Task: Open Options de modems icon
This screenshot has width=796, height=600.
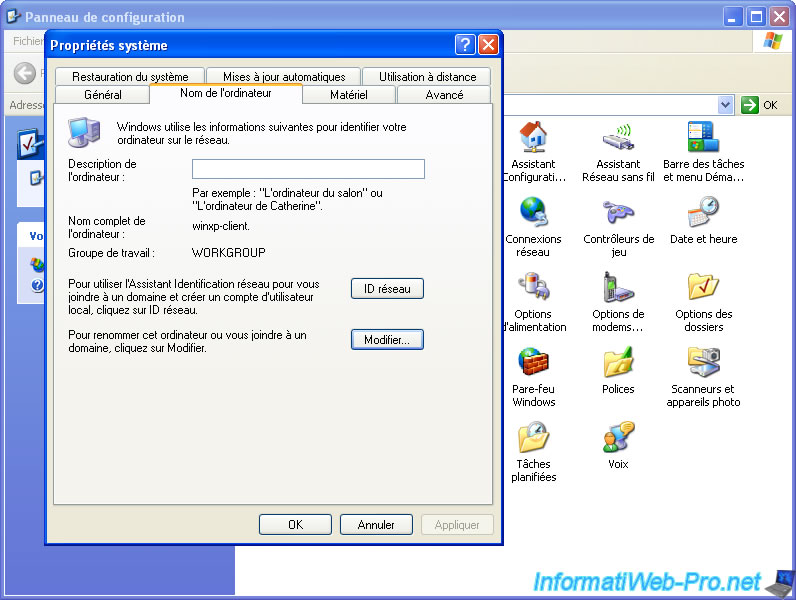Action: [618, 286]
